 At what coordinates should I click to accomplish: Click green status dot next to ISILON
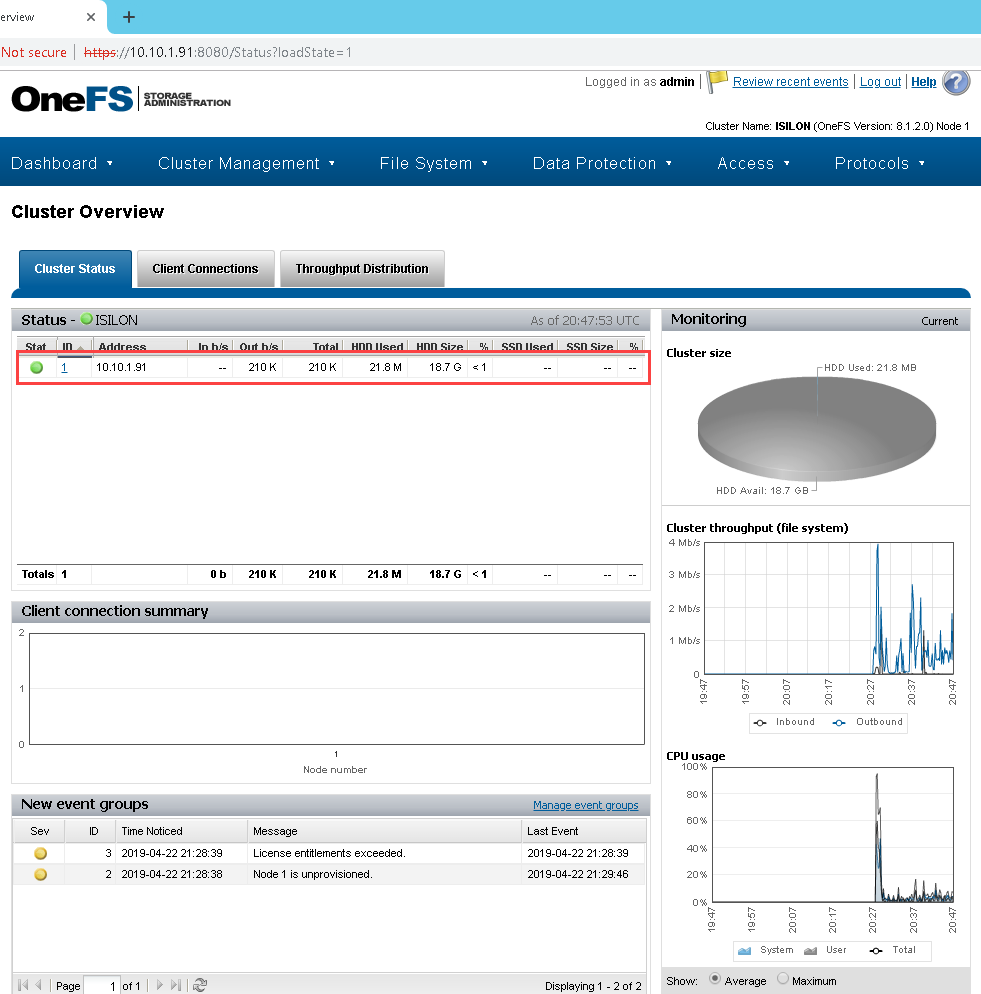(x=87, y=319)
